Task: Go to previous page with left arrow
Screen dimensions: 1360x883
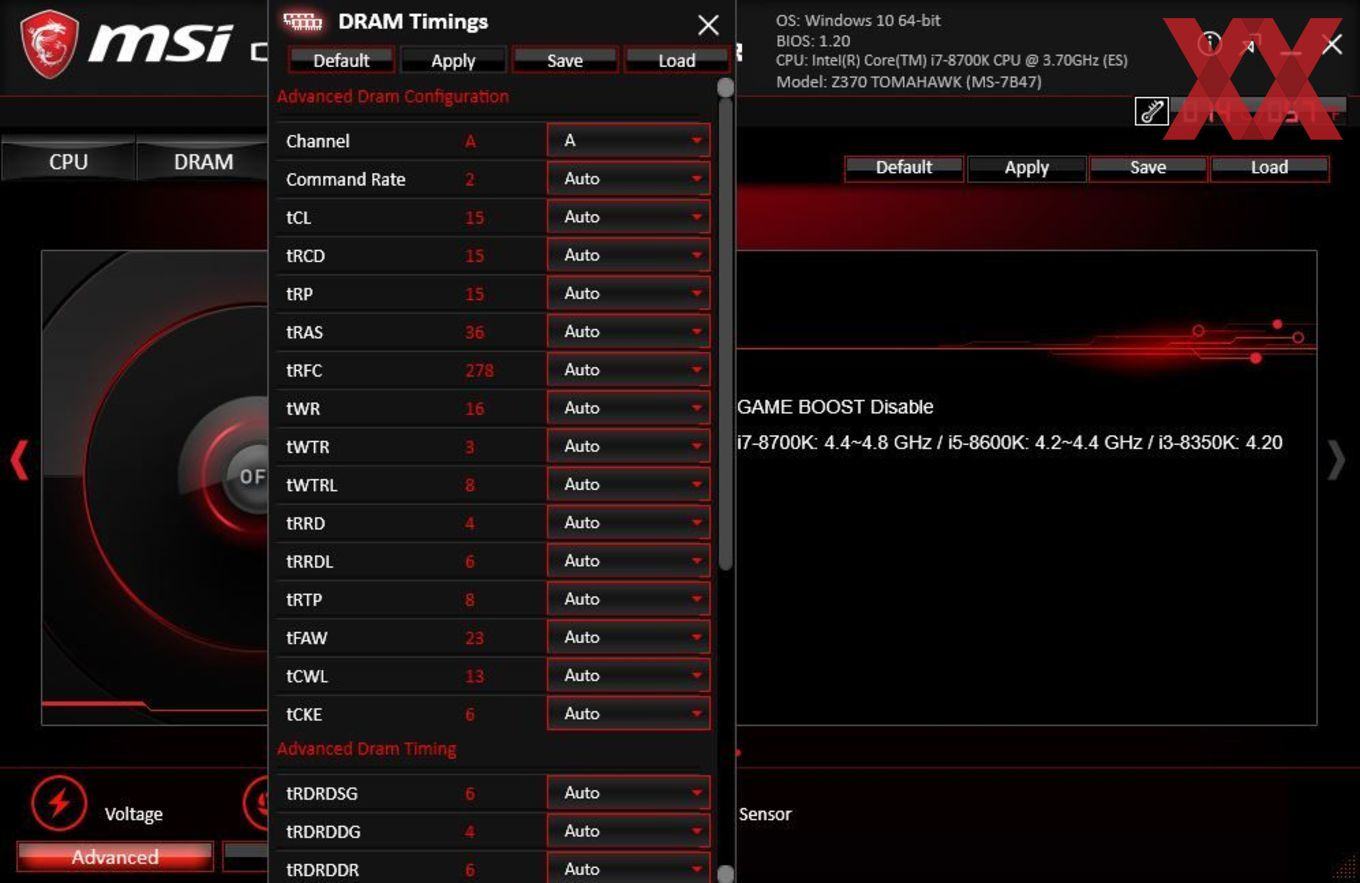Action: 19,461
